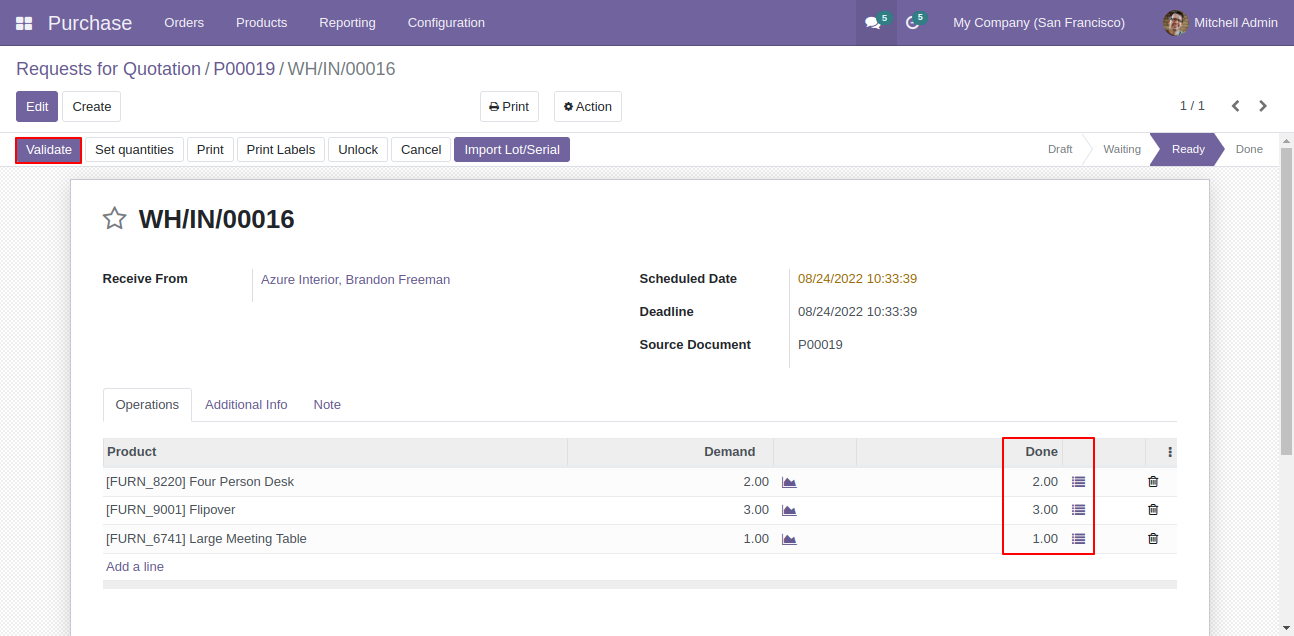Viewport: 1294px width, 636px height.
Task: Click Source Document value P00019
Action: coord(820,345)
